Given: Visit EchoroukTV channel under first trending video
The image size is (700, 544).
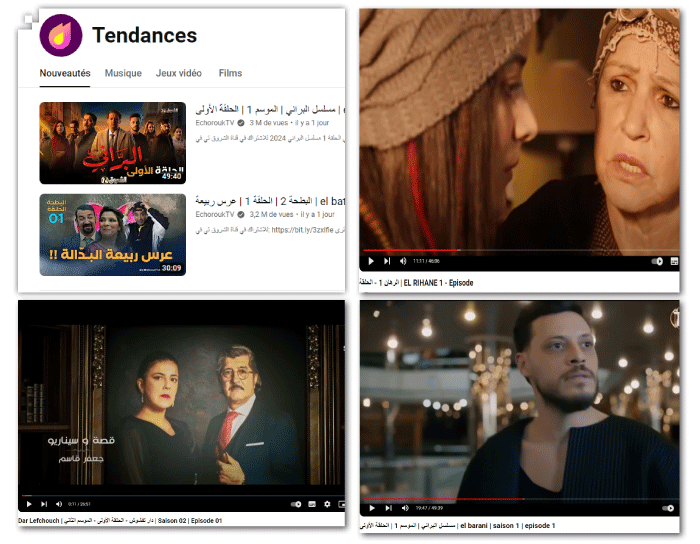Looking at the screenshot, I should (x=215, y=123).
